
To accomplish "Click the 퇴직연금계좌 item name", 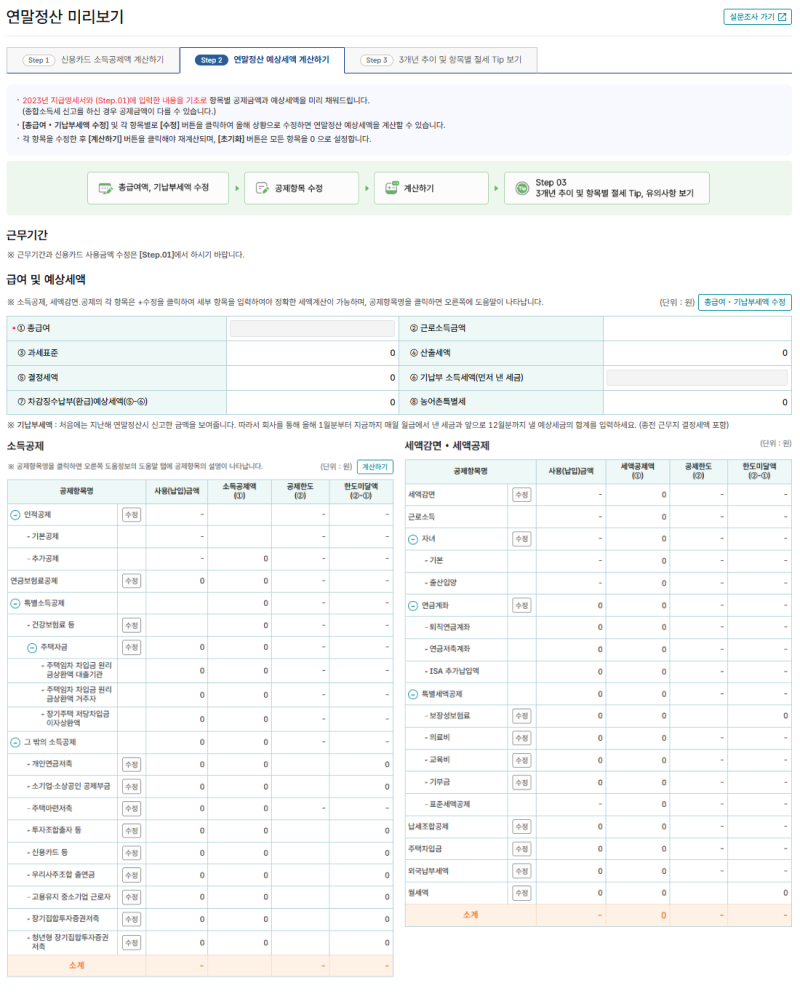I will pyautogui.click(x=447, y=628).
